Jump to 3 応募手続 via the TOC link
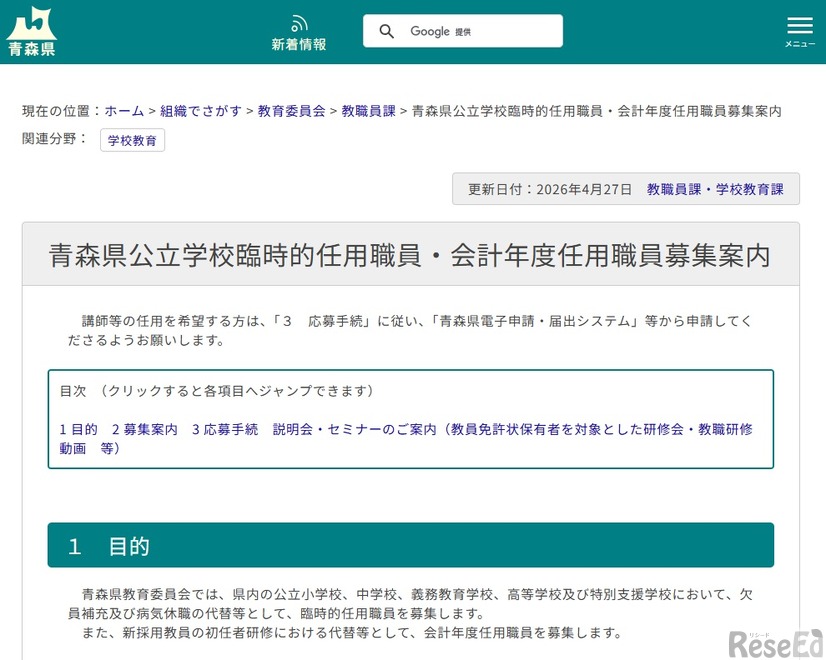 (x=223, y=428)
